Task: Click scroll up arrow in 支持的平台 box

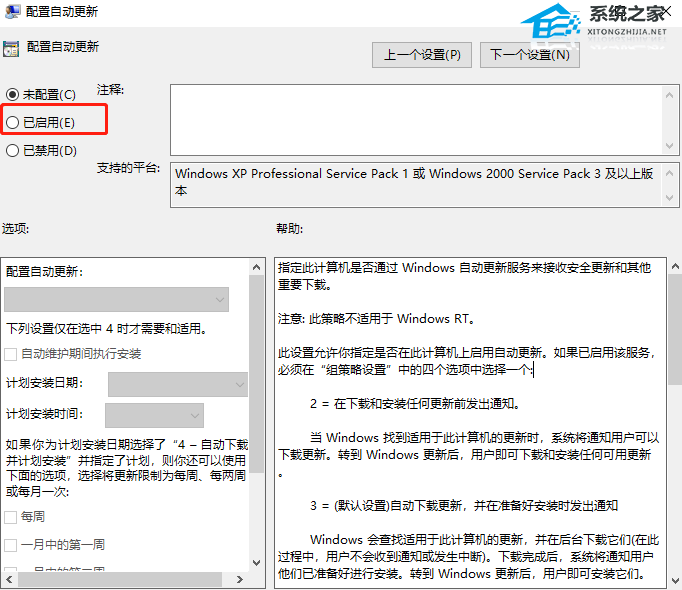Action: coord(669,173)
